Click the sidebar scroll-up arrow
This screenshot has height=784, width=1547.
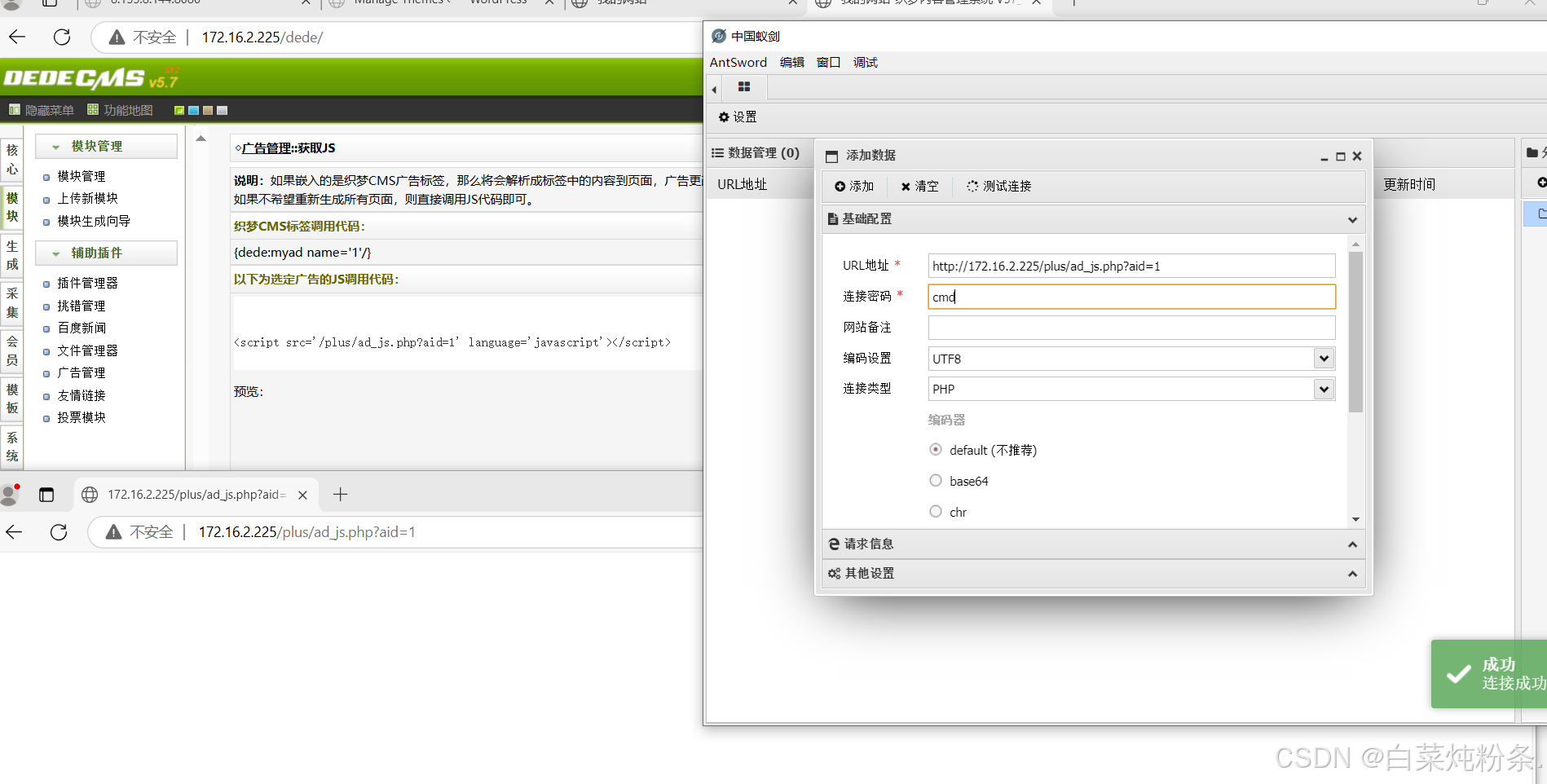click(x=201, y=139)
